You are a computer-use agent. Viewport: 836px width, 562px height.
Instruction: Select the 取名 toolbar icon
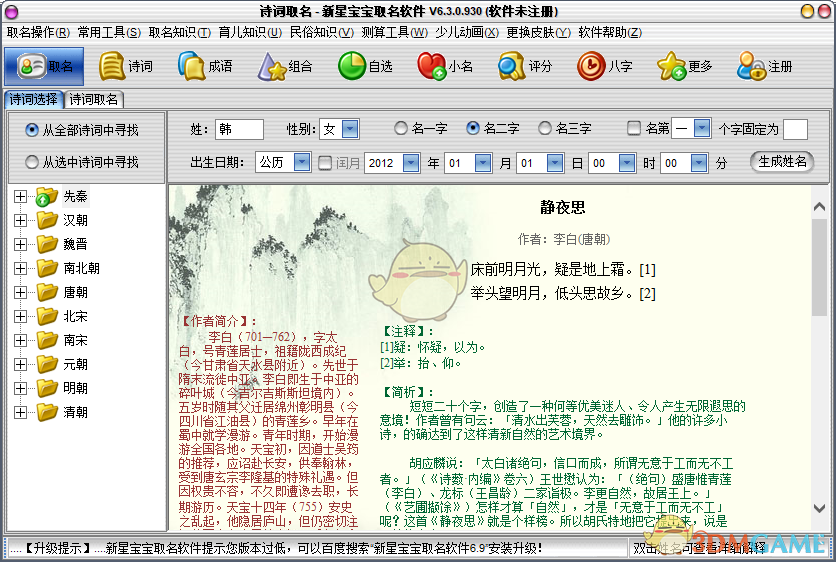[x=44, y=66]
